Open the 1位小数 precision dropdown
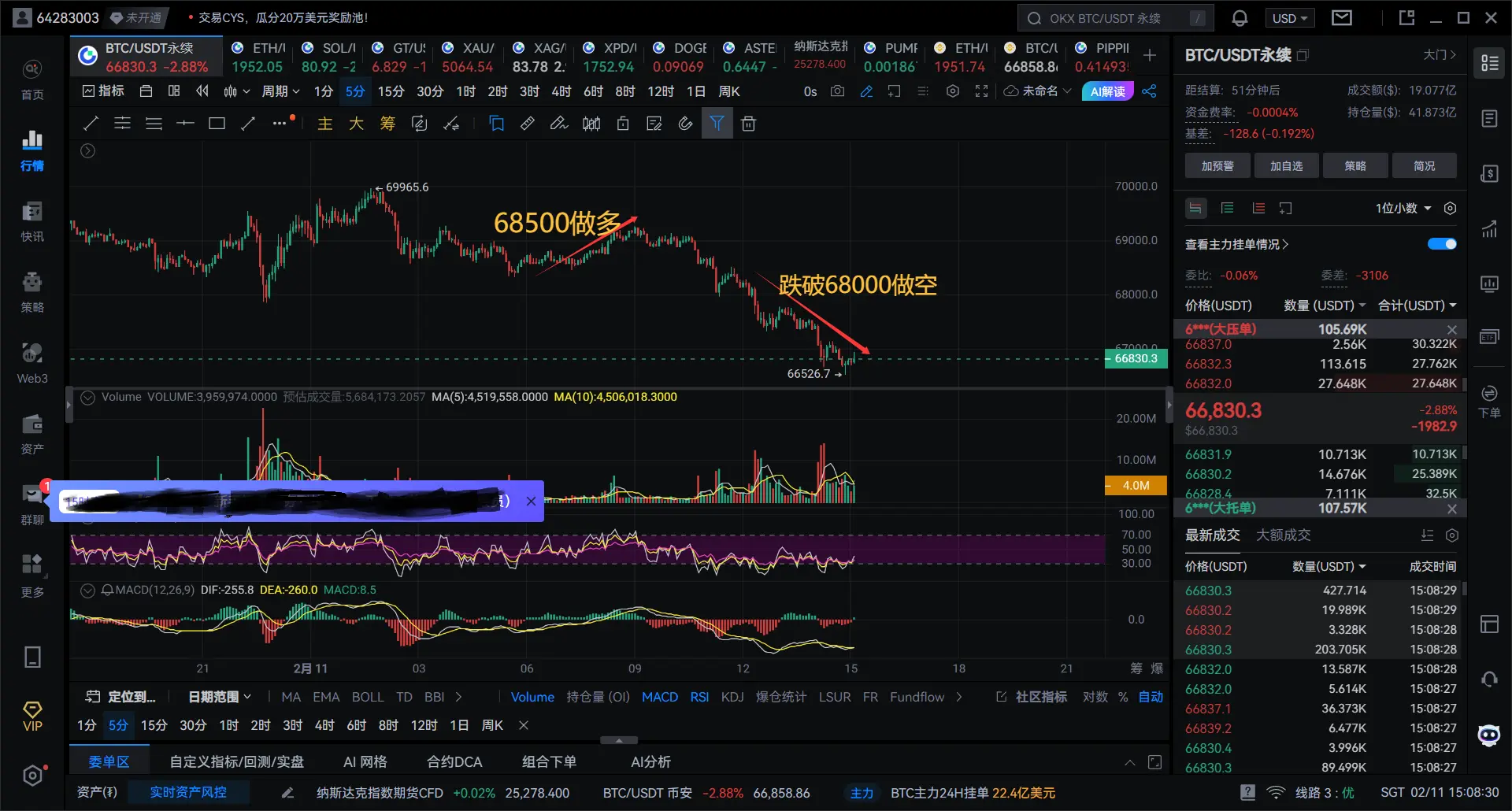This screenshot has height=811, width=1512. (1403, 208)
